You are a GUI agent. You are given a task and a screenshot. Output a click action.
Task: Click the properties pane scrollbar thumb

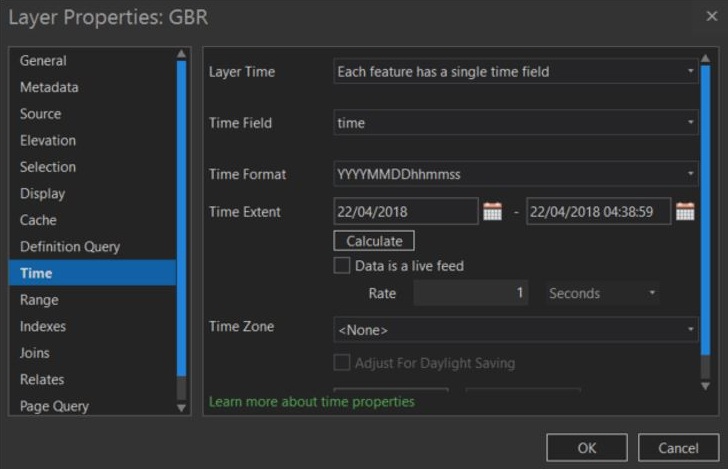[x=705, y=210]
